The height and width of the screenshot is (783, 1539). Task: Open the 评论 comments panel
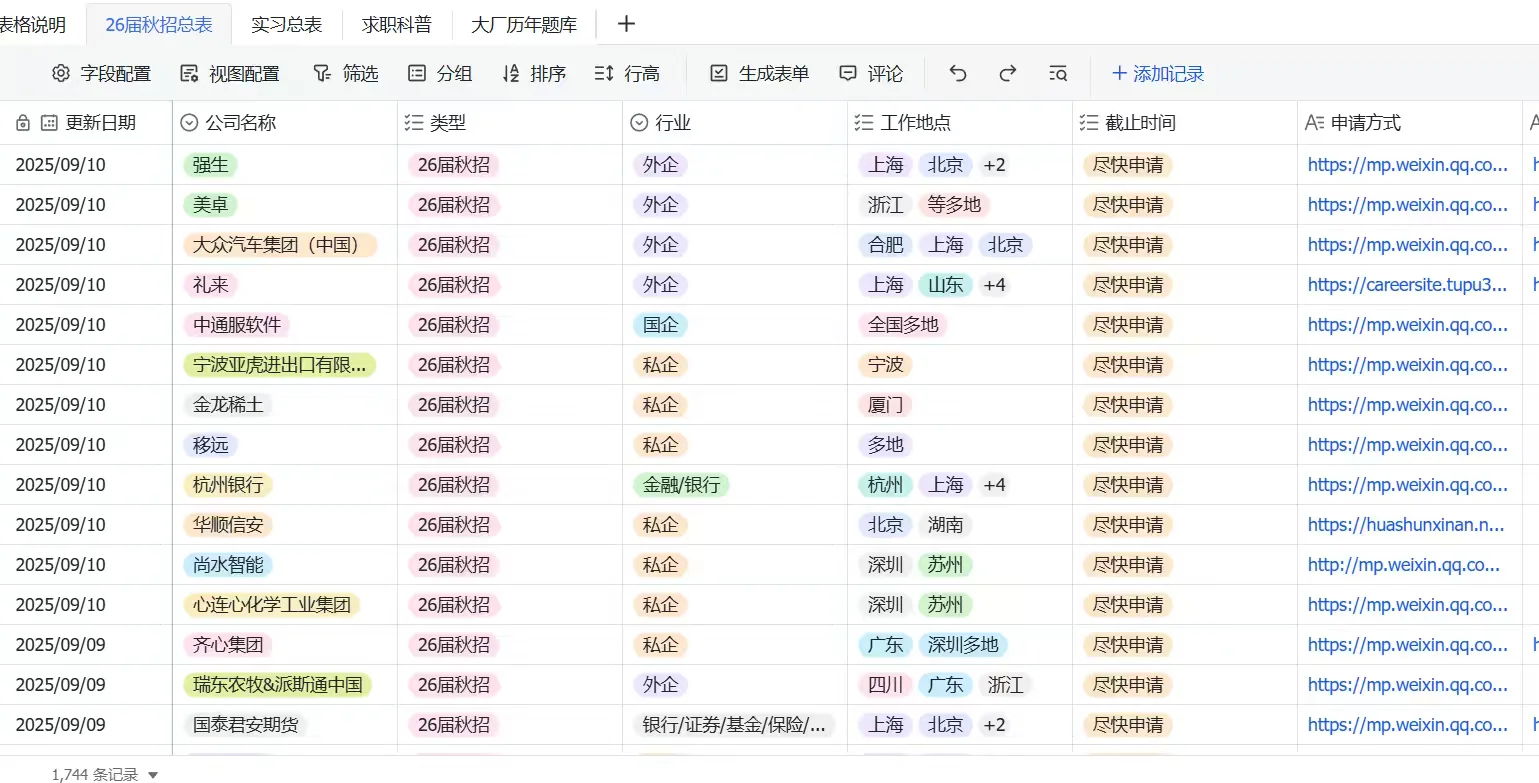pos(871,74)
